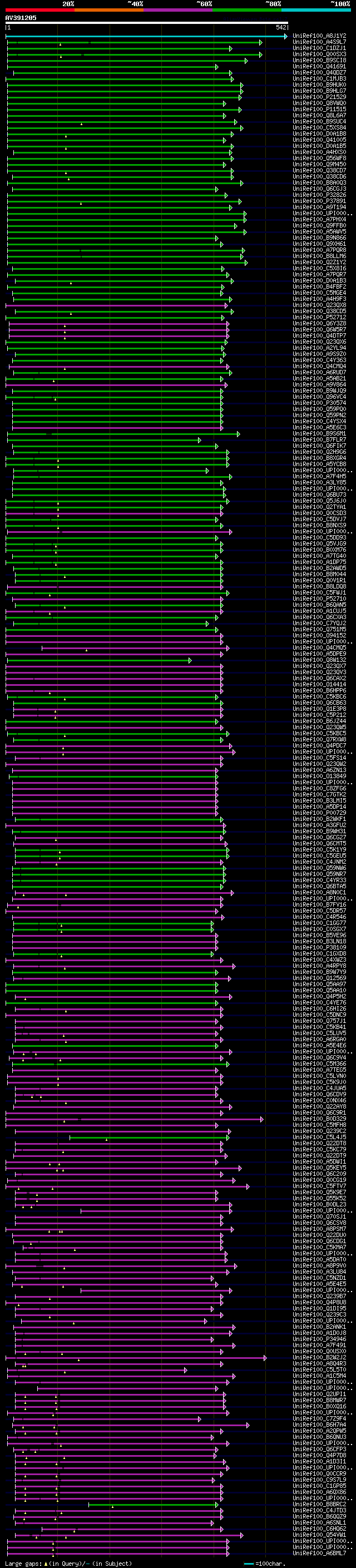Screen dimensions: 356x1568
Task: Select hit UniRef100_Q6W5R7
Action: coord(319,329)
